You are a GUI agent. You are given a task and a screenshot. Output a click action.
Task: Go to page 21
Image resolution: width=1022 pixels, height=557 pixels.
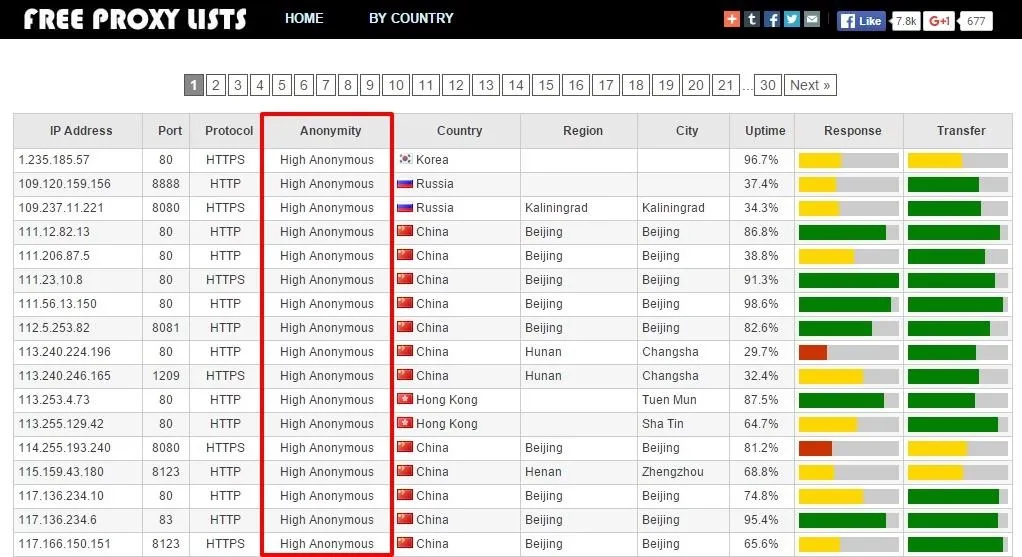point(726,85)
